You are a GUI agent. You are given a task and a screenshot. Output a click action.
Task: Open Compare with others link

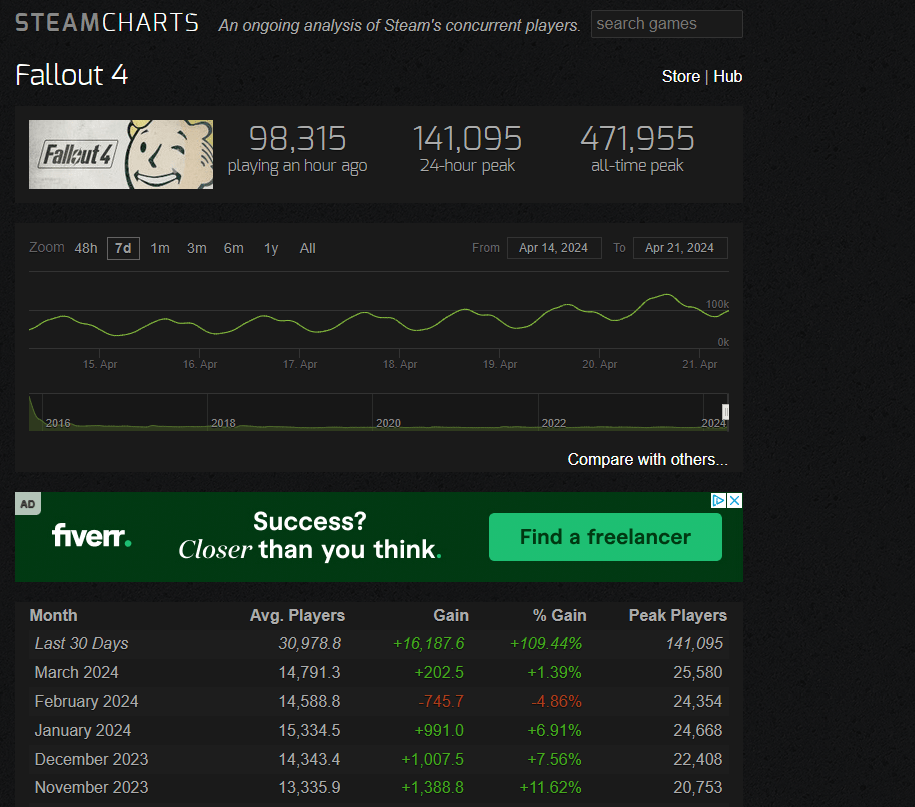click(x=647, y=460)
